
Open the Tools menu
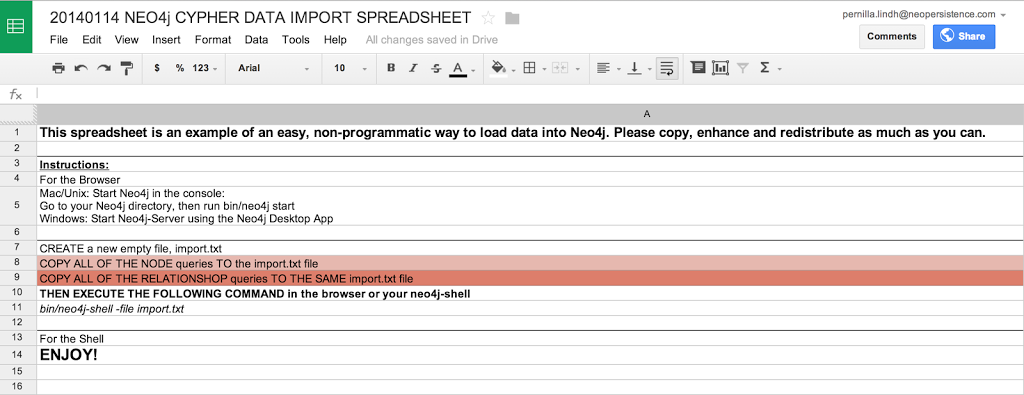point(296,40)
